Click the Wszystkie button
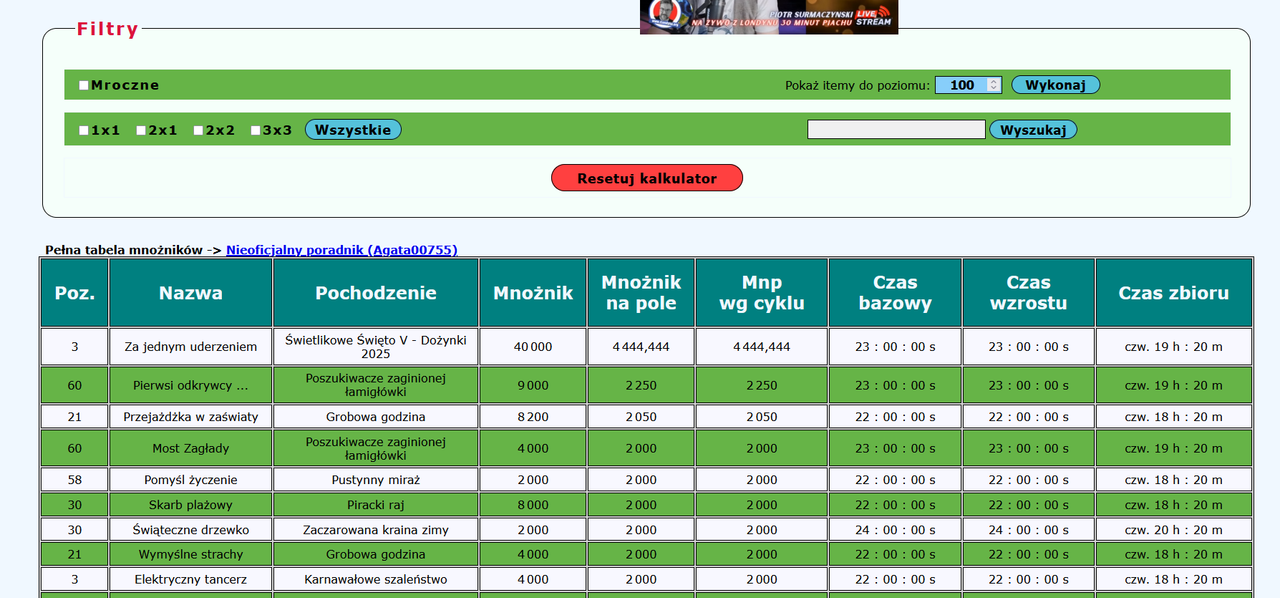Image resolution: width=1280 pixels, height=598 pixels. point(353,130)
